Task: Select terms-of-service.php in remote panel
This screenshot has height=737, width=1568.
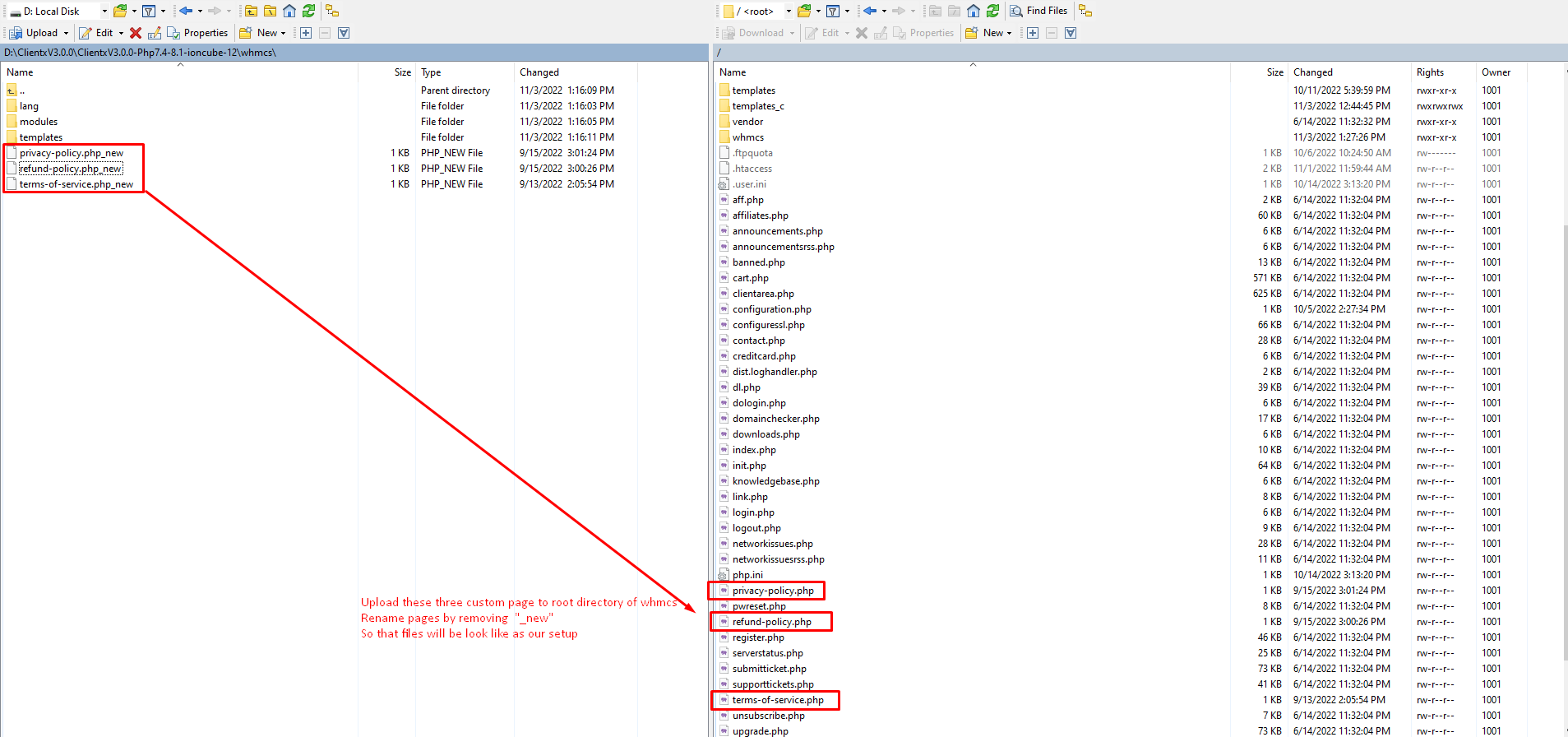Action: (x=778, y=700)
